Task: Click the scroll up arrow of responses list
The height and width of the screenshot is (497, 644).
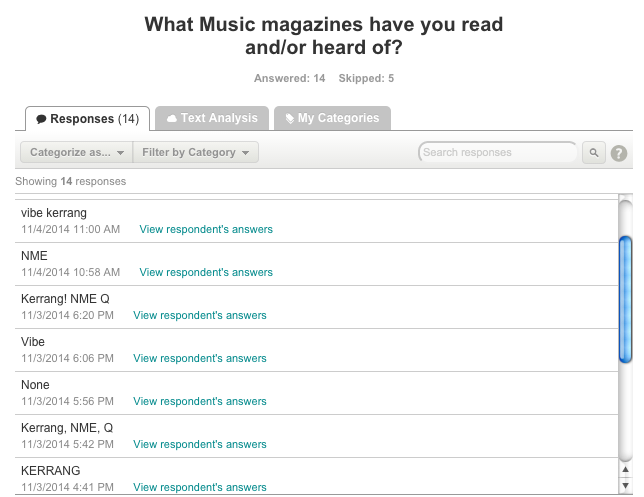Action: click(x=625, y=469)
